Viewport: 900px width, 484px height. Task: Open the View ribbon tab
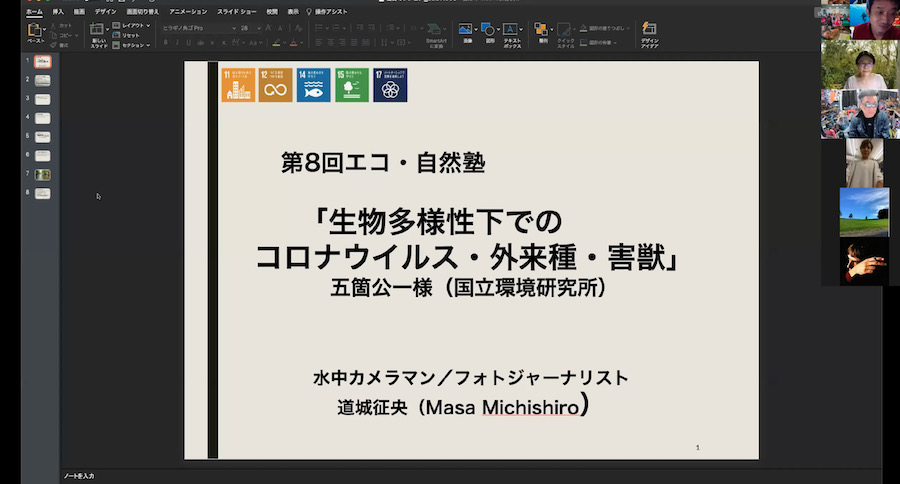tap(293, 11)
